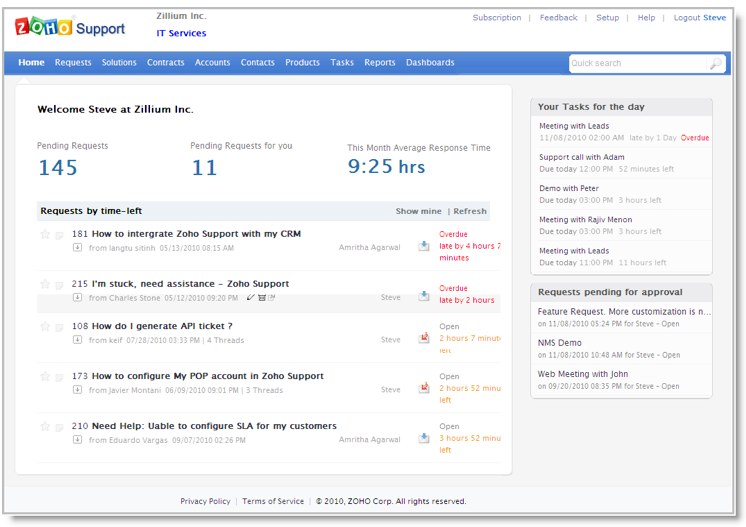
Task: Open the Requests tab
Action: point(73,62)
